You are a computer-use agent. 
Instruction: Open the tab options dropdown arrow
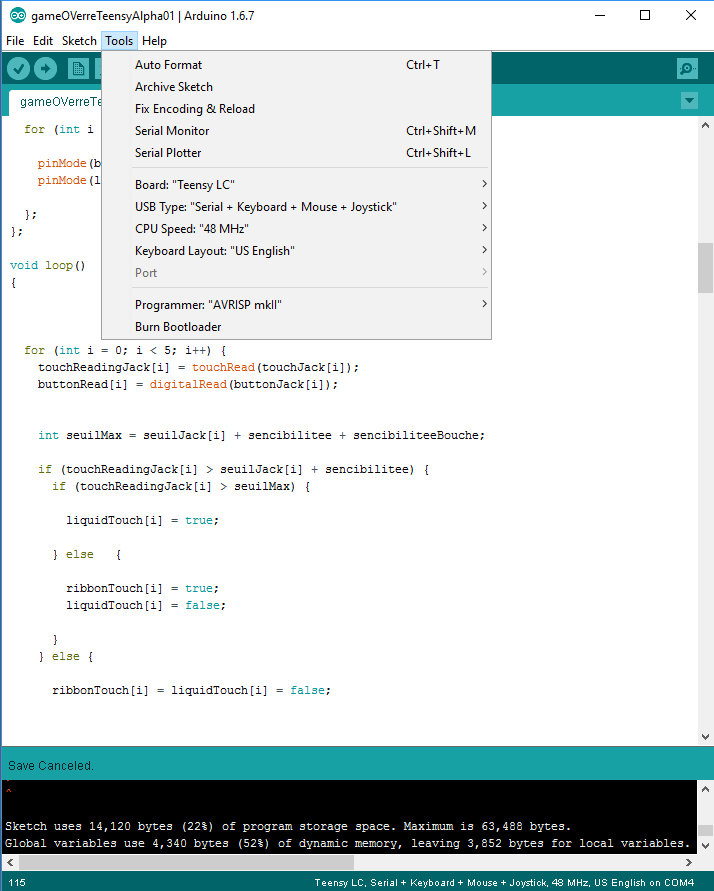click(689, 101)
